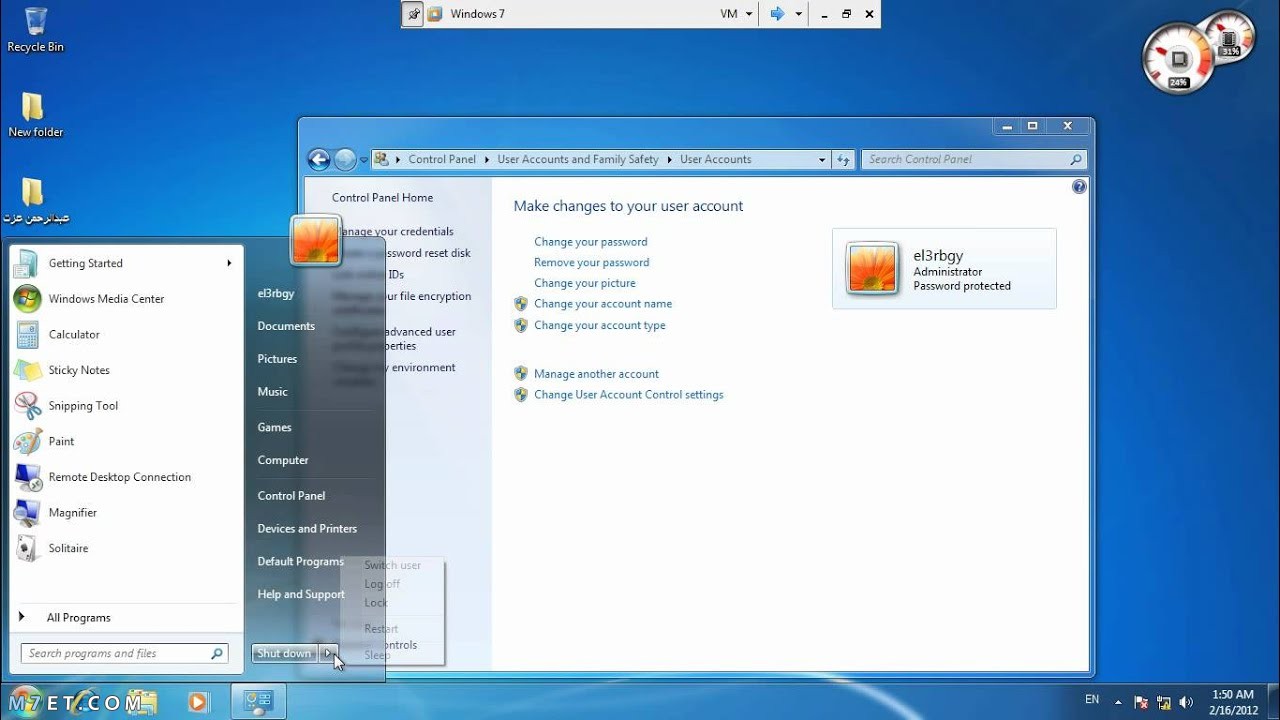Click Windows Media Player taskbar icon
This screenshot has height=720, width=1280.
point(198,702)
